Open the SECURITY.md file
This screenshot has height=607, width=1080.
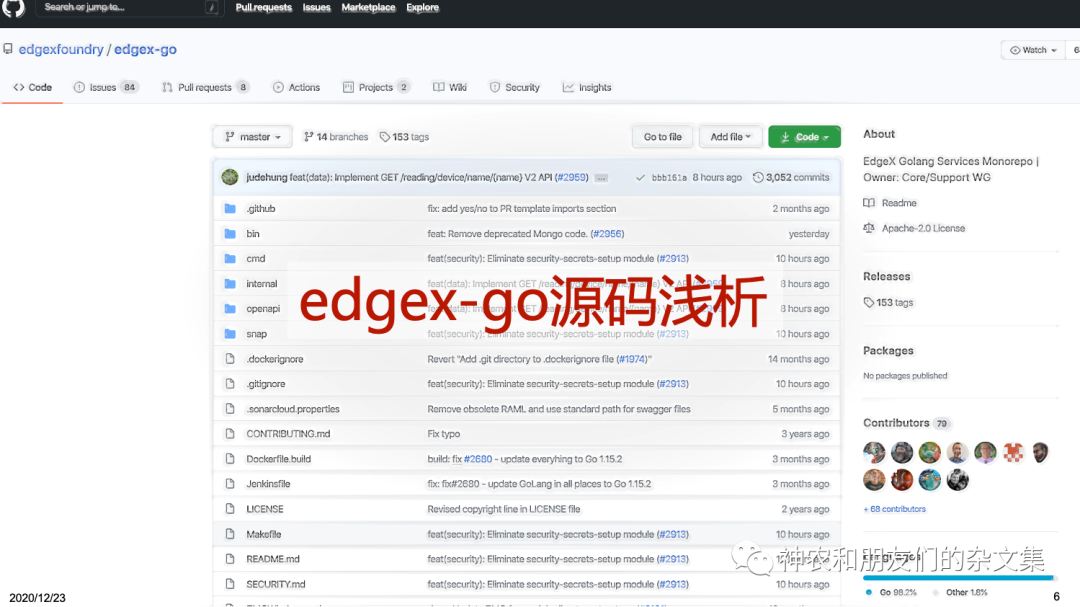(276, 584)
